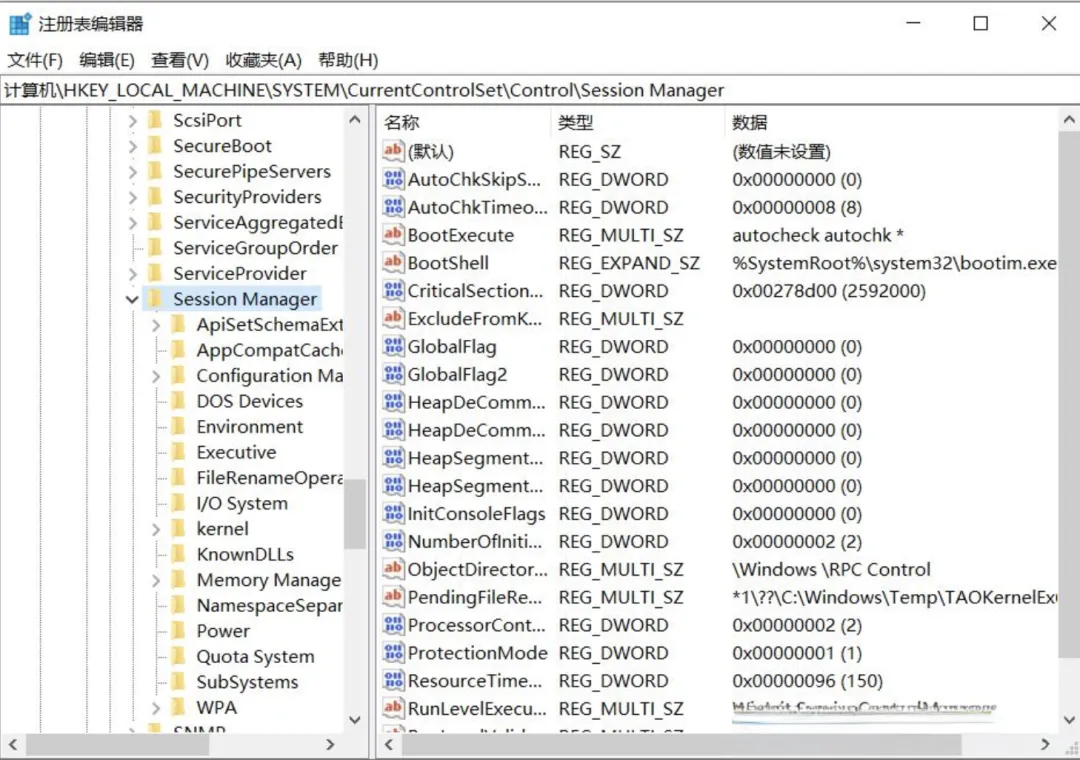Expand the ServiceProvider key

point(132,274)
